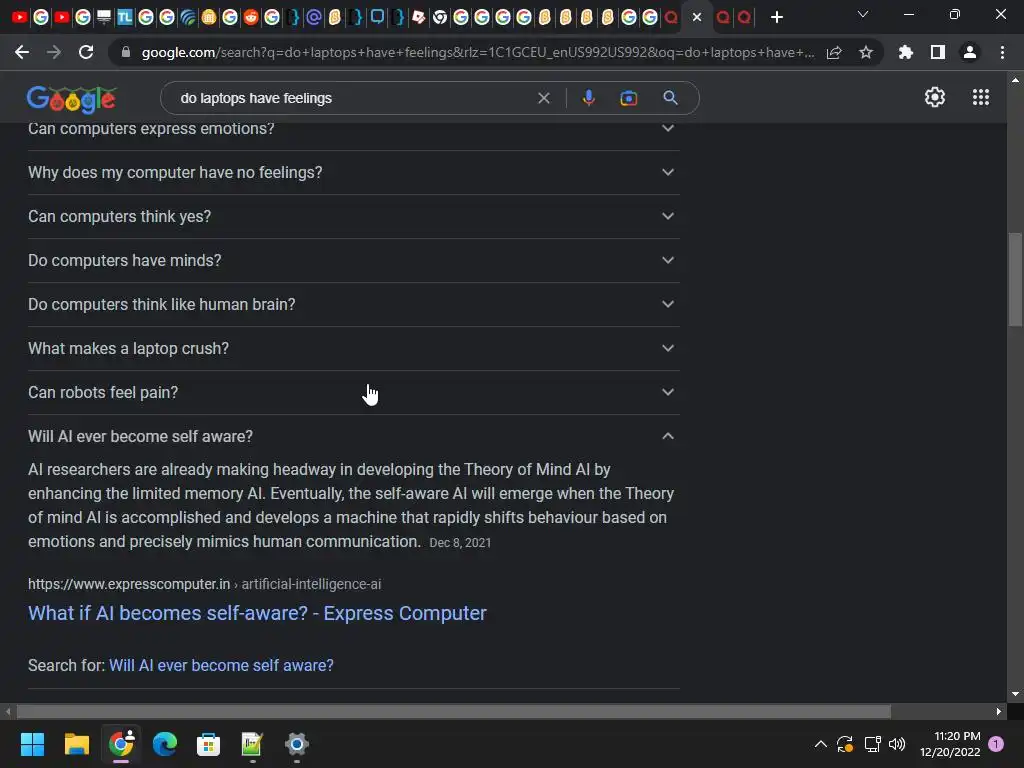1024x768 pixels.
Task: Open network status in the system tray
Action: 872,744
